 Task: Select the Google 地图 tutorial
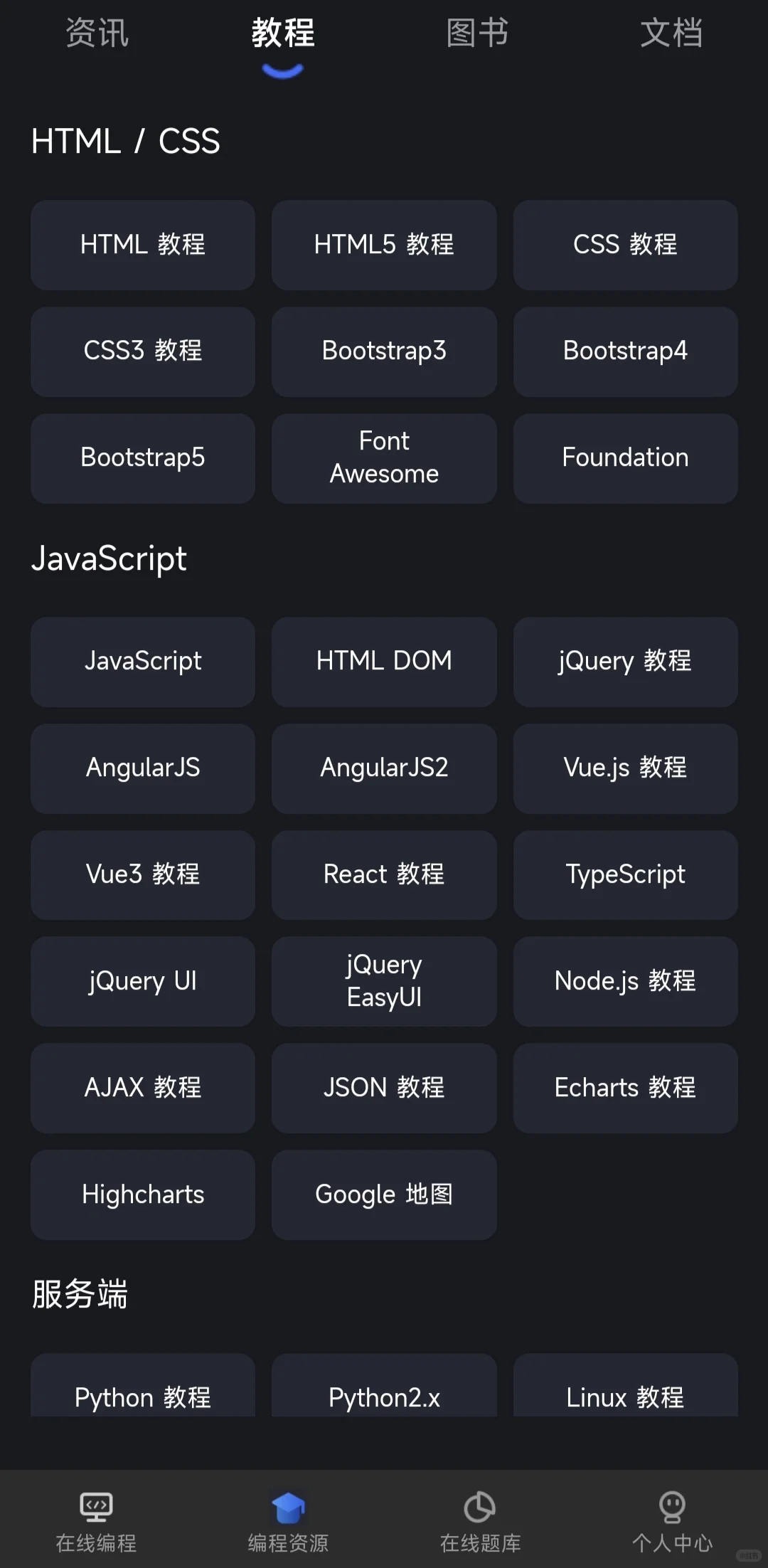[x=384, y=1194]
